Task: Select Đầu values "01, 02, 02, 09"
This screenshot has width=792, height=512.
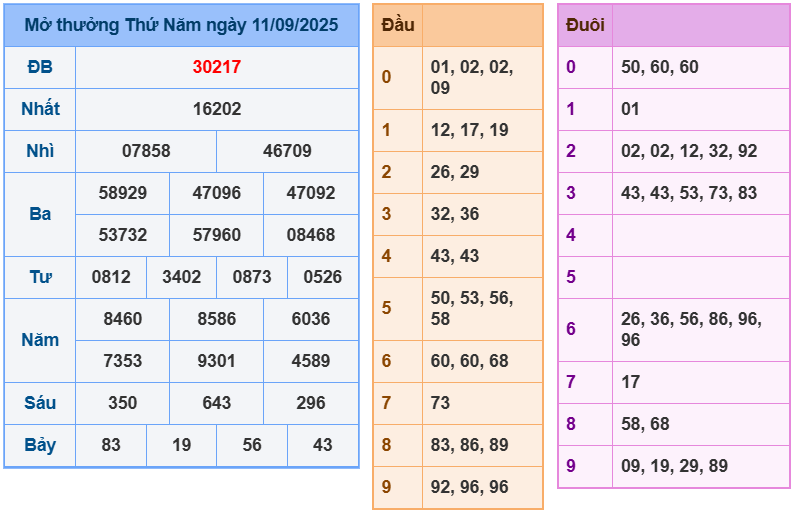Action: (x=472, y=77)
